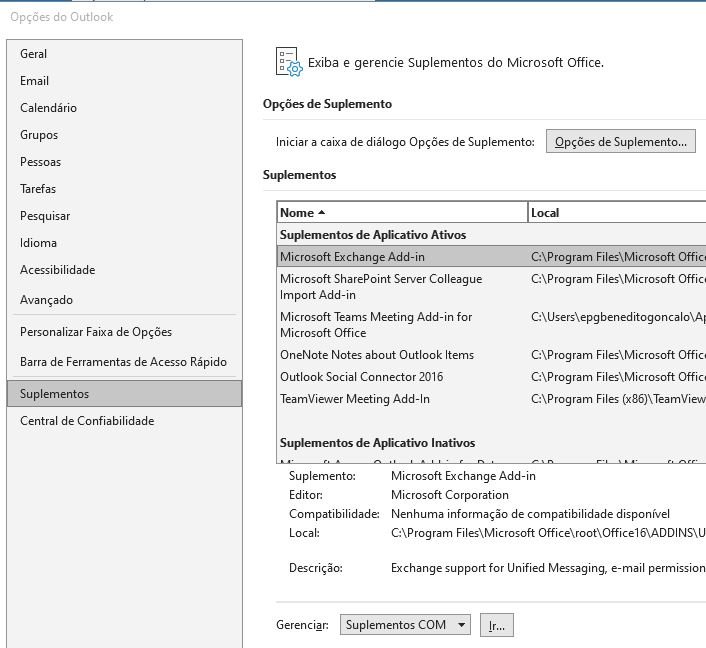
Task: Click the Descrição text about Exchange support
Action: [x=548, y=568]
